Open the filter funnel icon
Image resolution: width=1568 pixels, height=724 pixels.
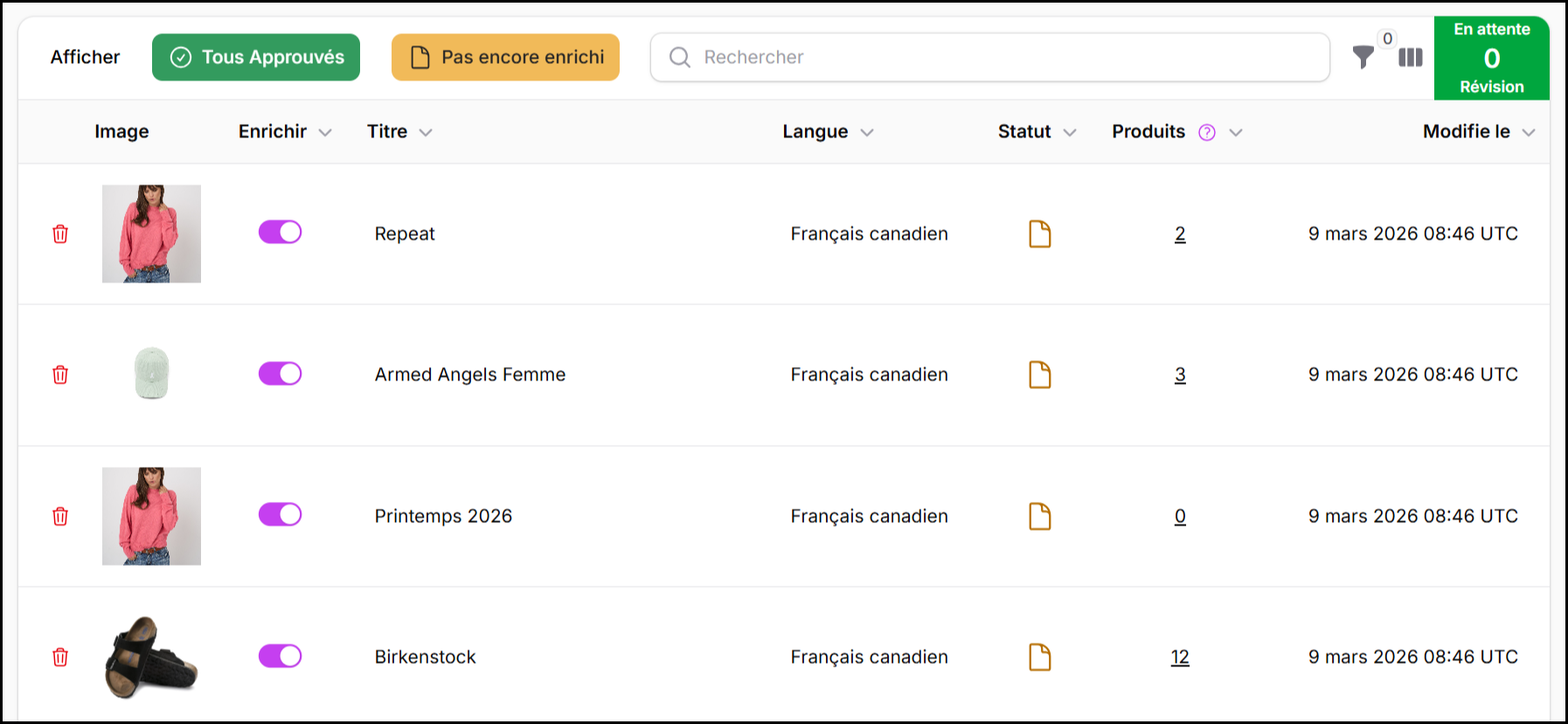point(1363,58)
